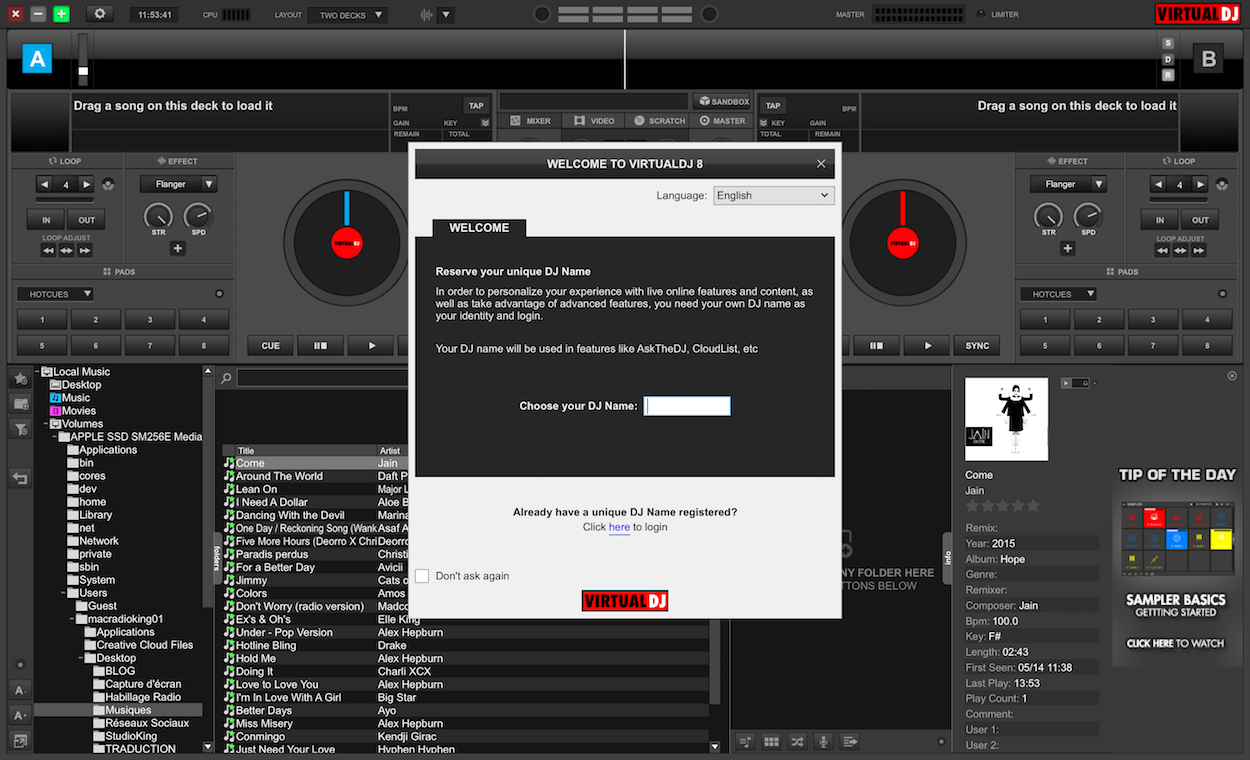
Task: Click the "here" link to login
Action: 619,527
